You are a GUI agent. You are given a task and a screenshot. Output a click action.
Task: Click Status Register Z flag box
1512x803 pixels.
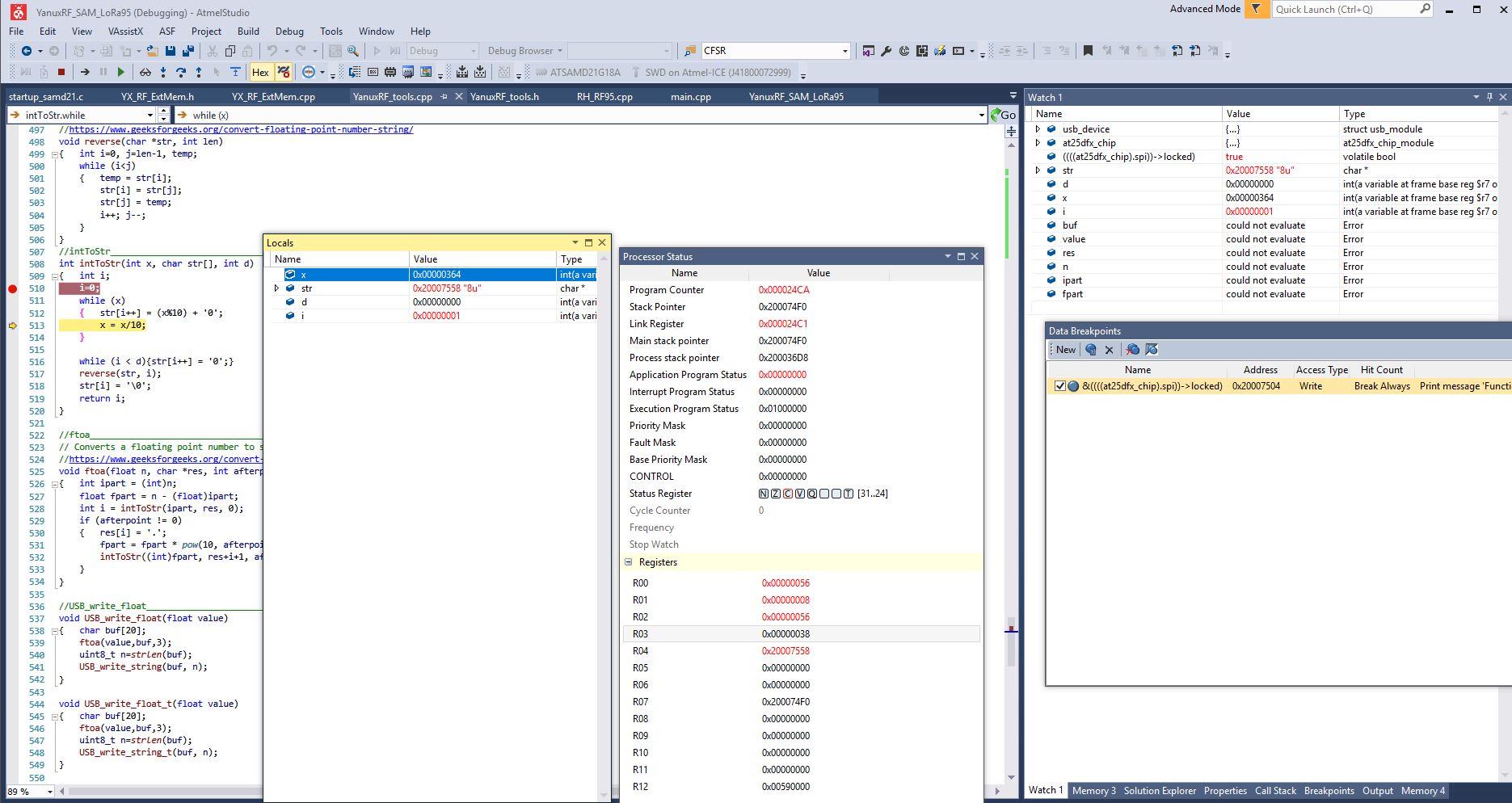point(776,494)
